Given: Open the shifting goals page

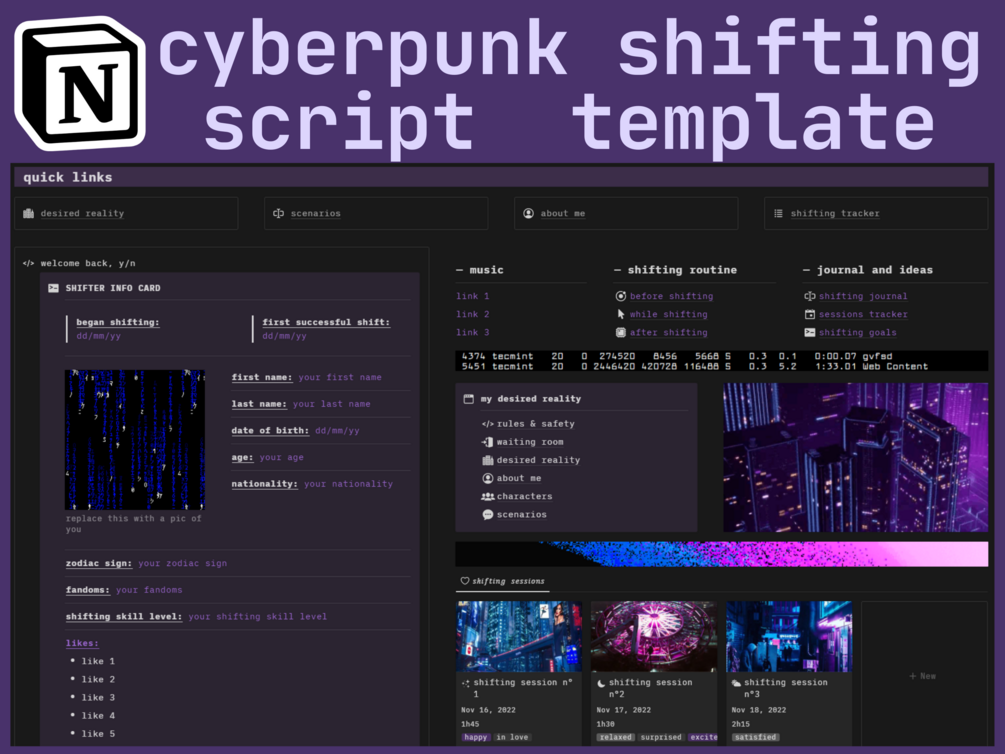Looking at the screenshot, I should tap(858, 332).
